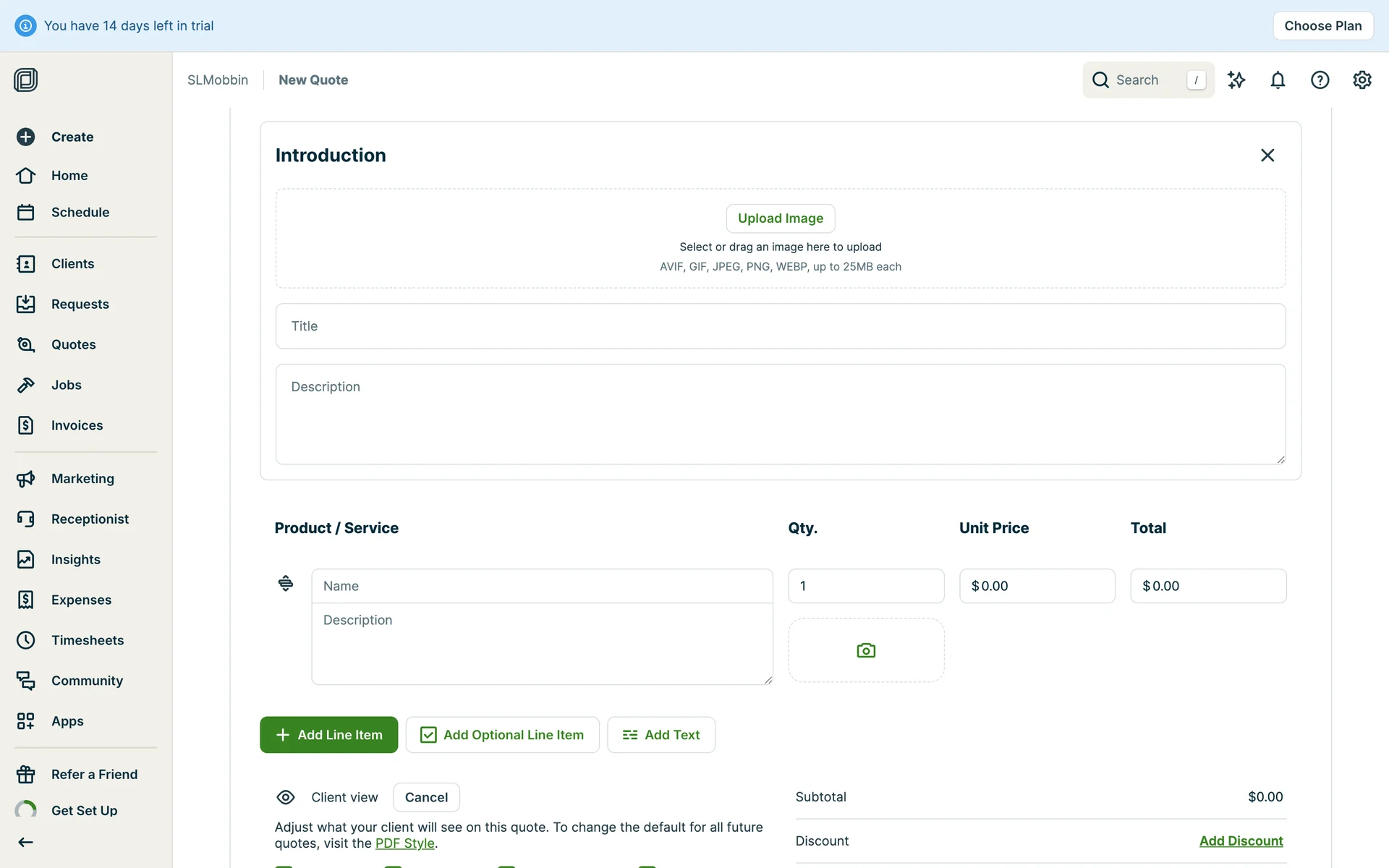Open the Create menu in the sidebar
This screenshot has width=1389, height=868.
coord(72,137)
